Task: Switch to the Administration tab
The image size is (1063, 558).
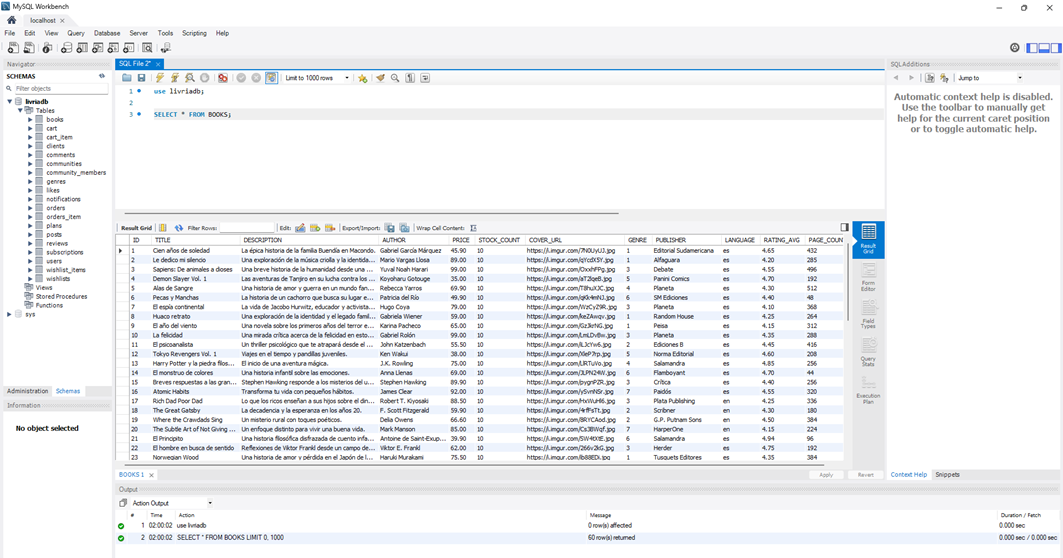Action: click(28, 391)
